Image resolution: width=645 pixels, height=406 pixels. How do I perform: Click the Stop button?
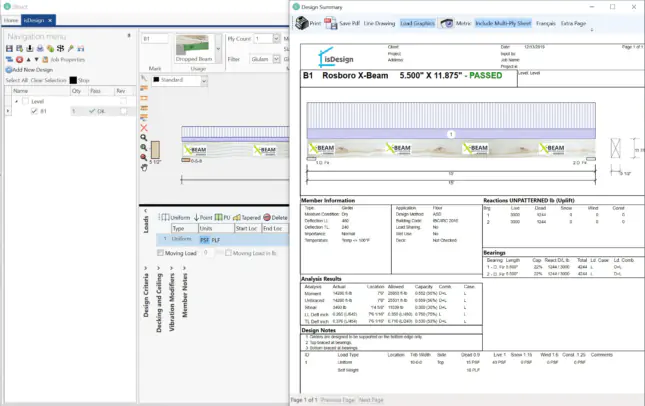coord(79,80)
